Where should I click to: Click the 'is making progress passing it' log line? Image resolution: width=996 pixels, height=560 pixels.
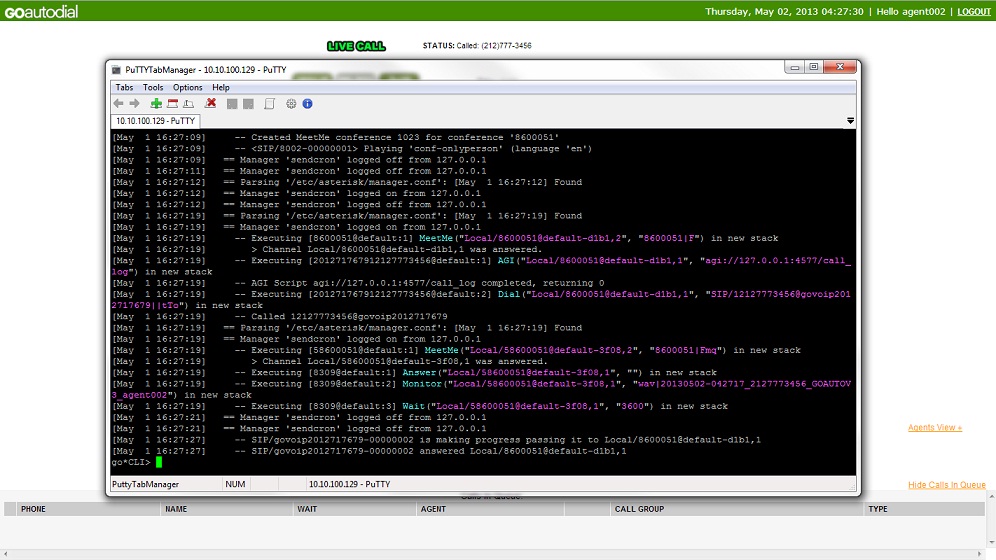(436, 439)
